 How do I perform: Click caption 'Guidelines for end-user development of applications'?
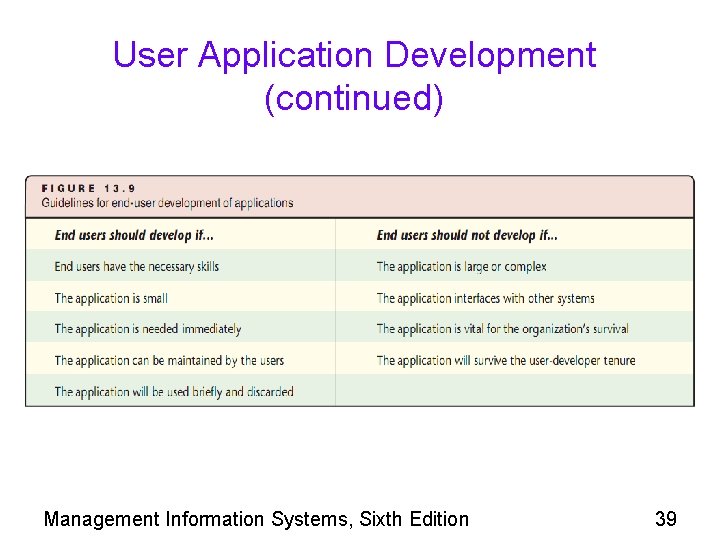[167, 203]
